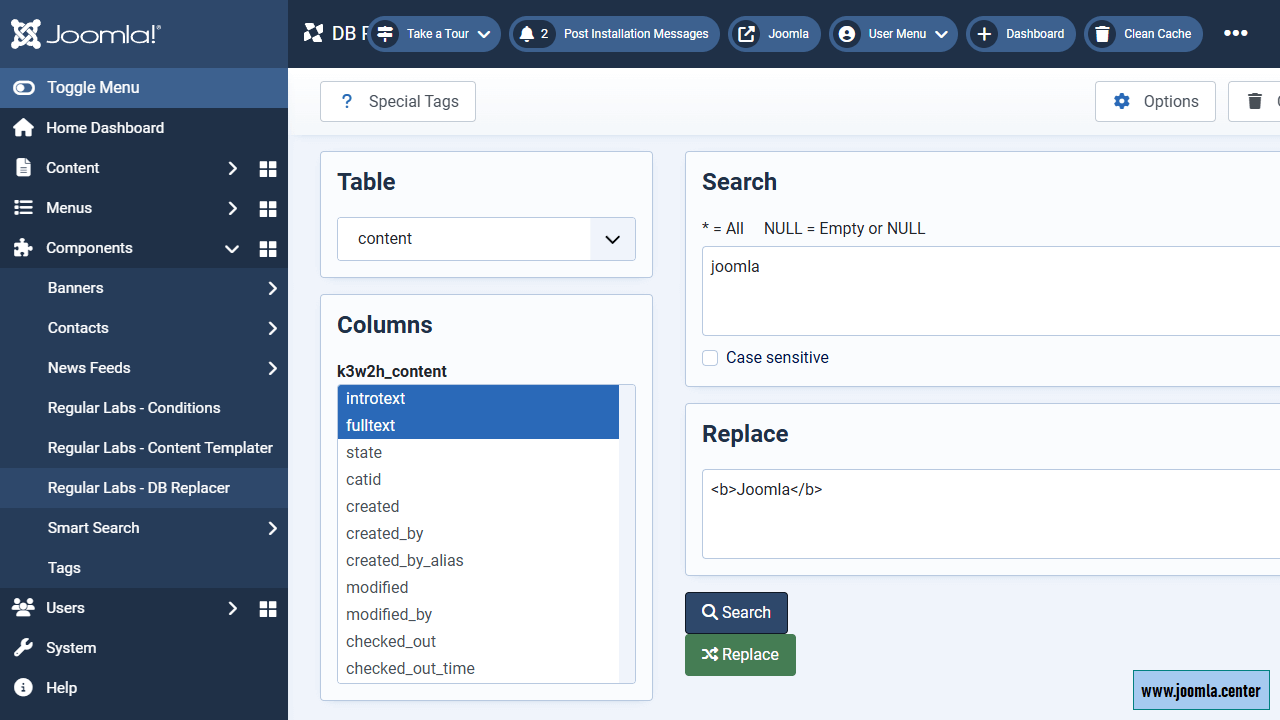Select the modified_by column

(478, 614)
